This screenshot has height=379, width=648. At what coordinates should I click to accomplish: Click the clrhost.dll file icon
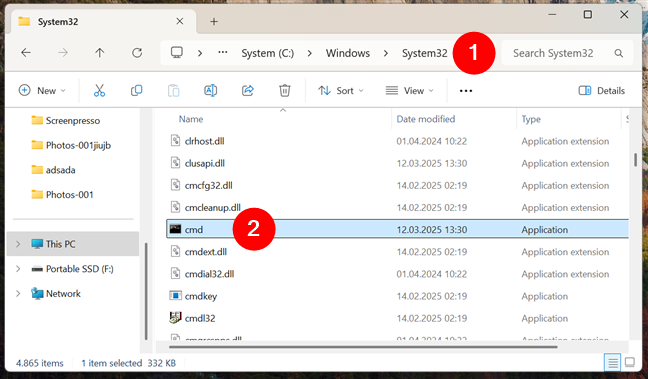[x=175, y=141]
